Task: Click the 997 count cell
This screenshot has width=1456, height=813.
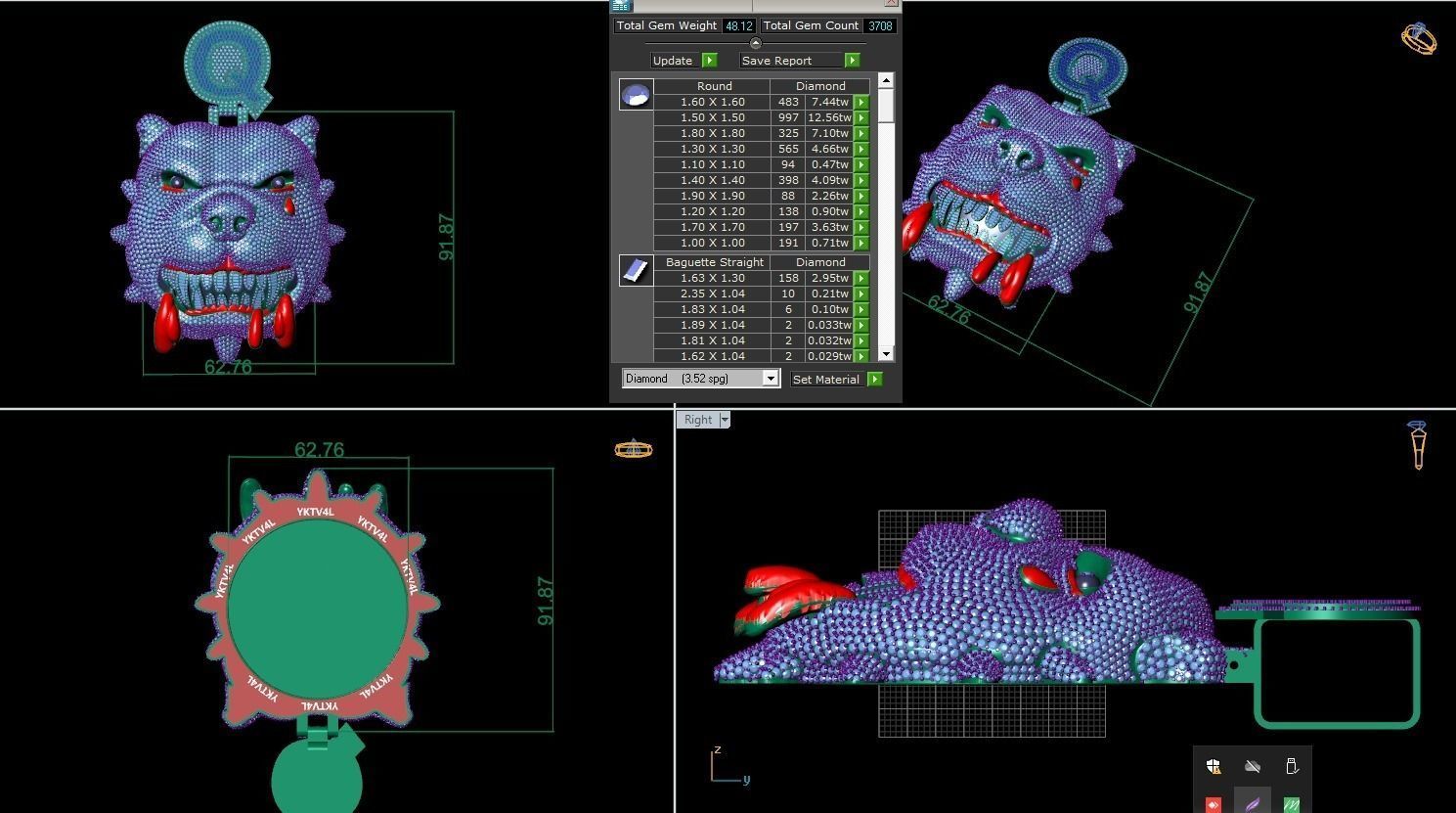Action: 787,117
